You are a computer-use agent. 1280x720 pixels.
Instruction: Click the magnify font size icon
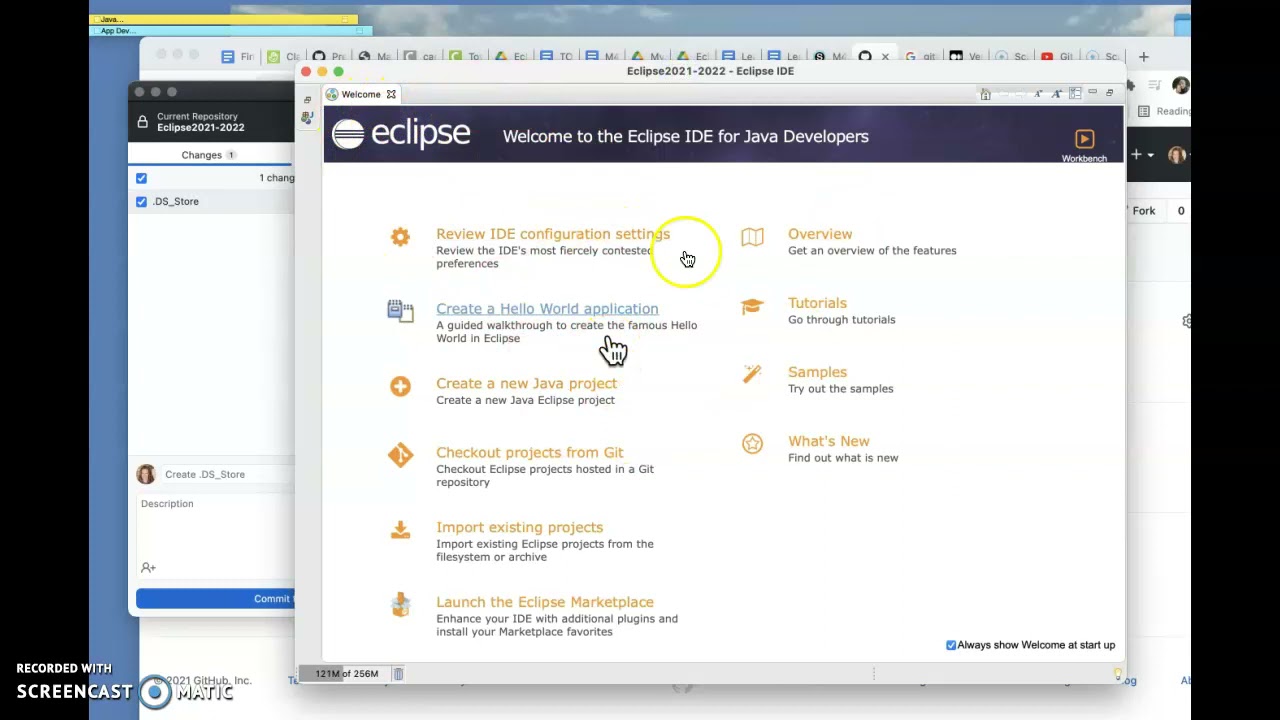pos(1057,94)
